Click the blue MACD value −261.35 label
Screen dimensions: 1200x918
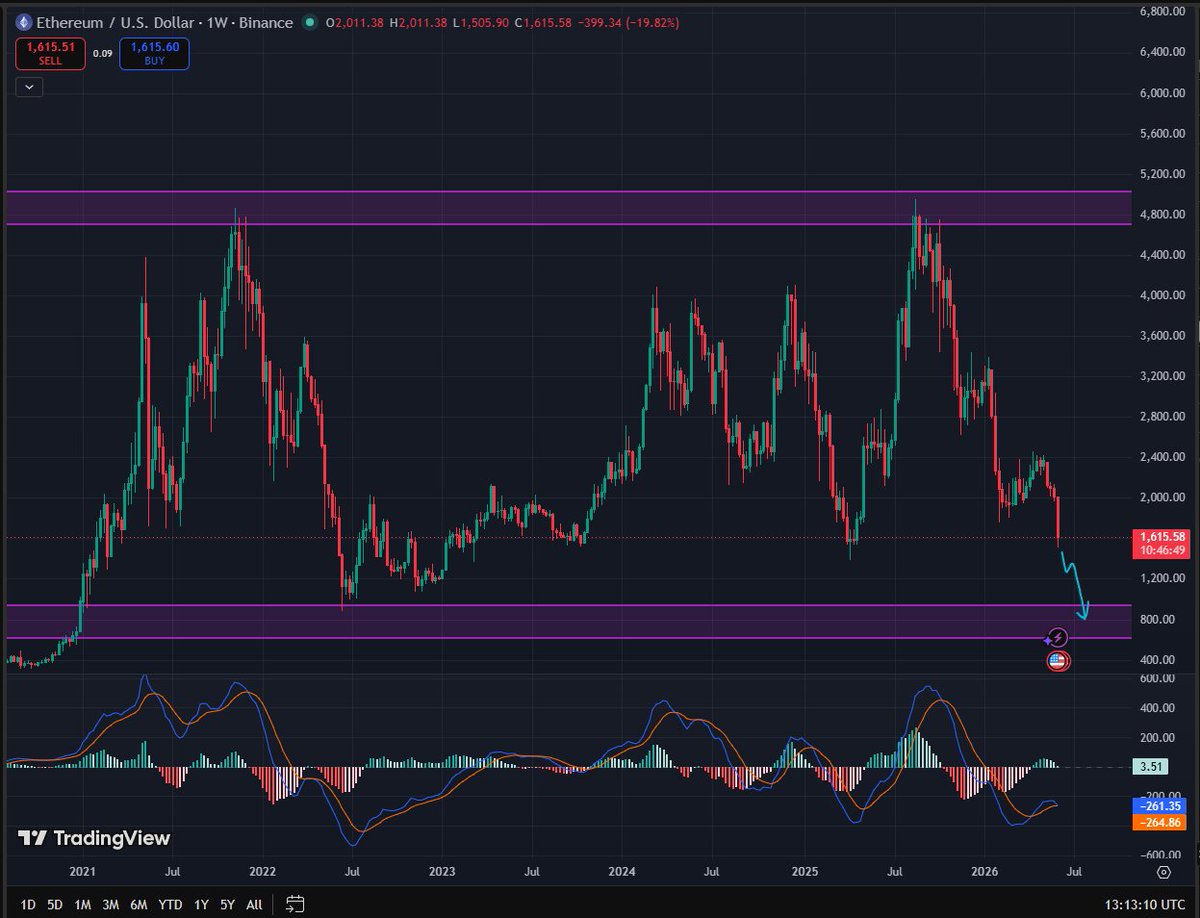pos(1159,806)
